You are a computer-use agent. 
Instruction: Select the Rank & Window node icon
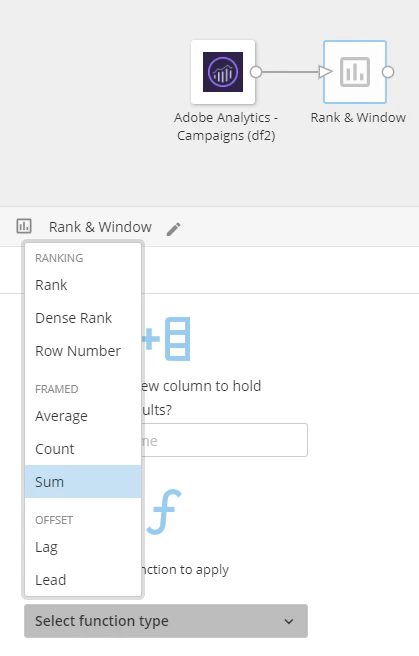click(355, 72)
